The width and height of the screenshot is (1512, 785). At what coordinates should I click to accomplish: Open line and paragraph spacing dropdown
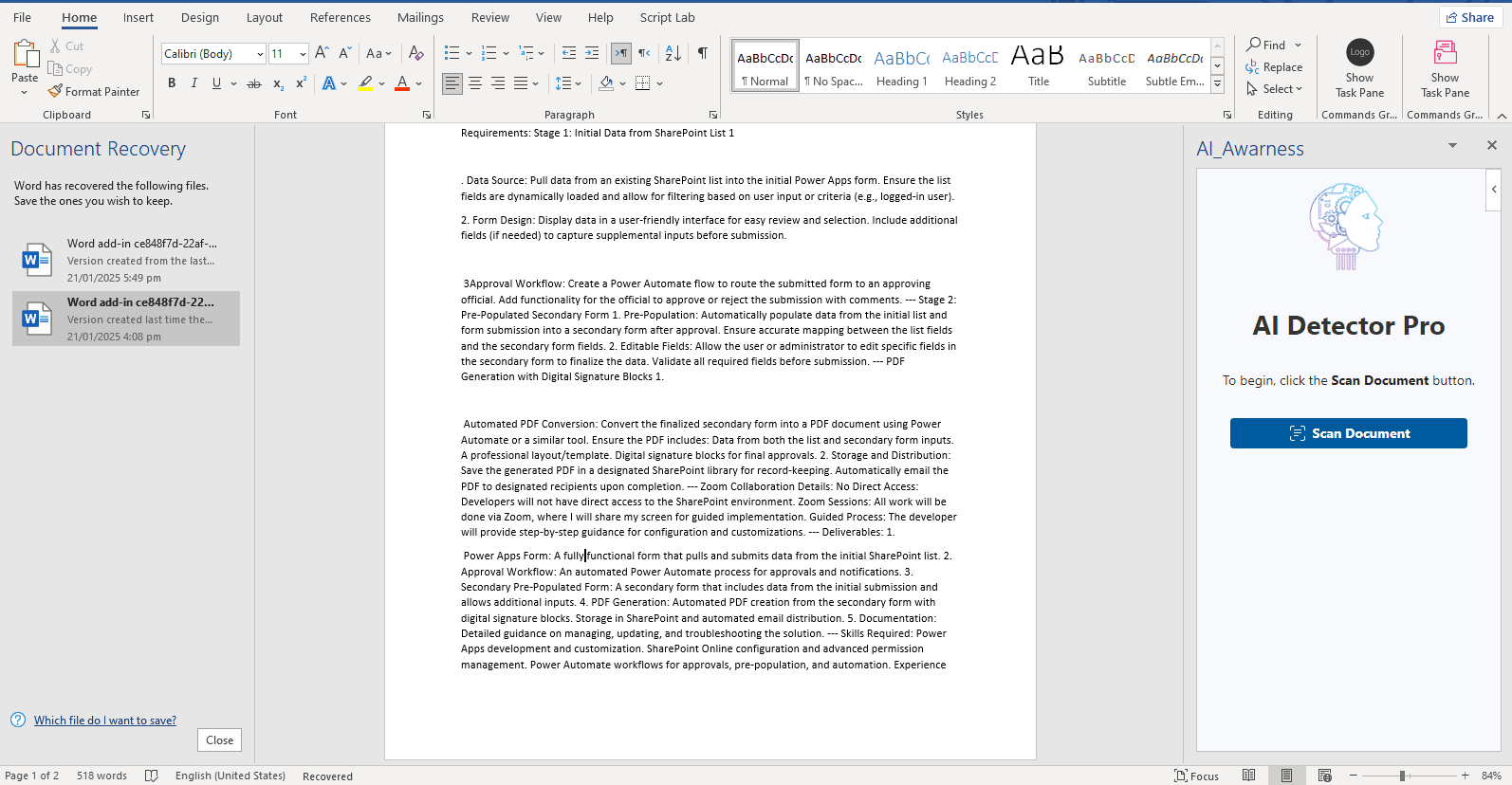[x=568, y=83]
